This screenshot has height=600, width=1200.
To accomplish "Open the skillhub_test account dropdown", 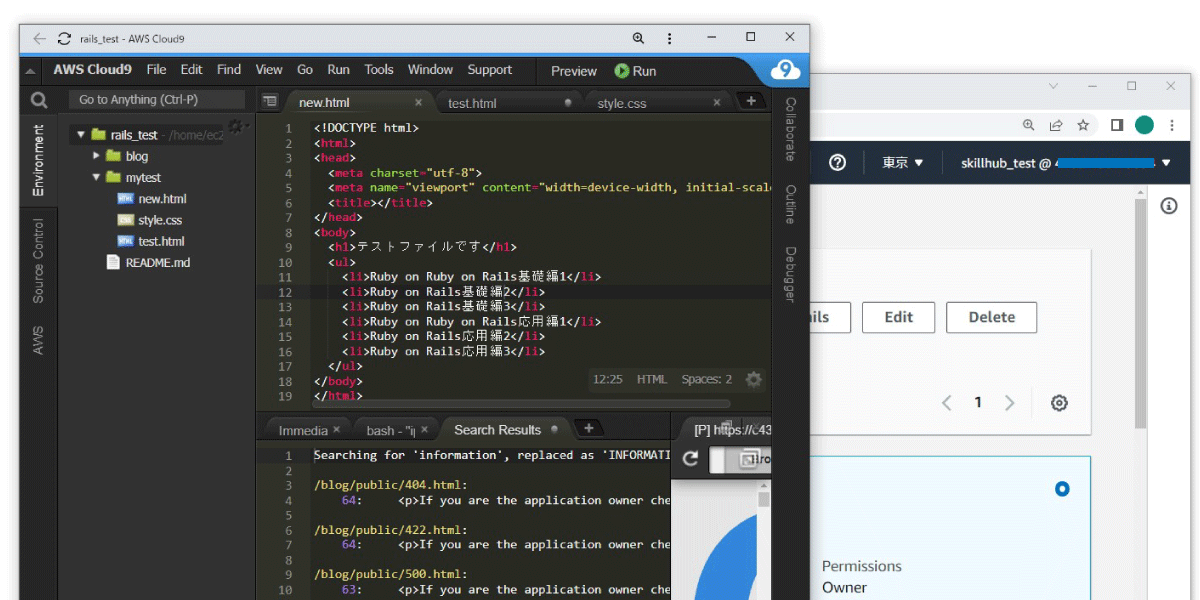I will tap(1065, 163).
